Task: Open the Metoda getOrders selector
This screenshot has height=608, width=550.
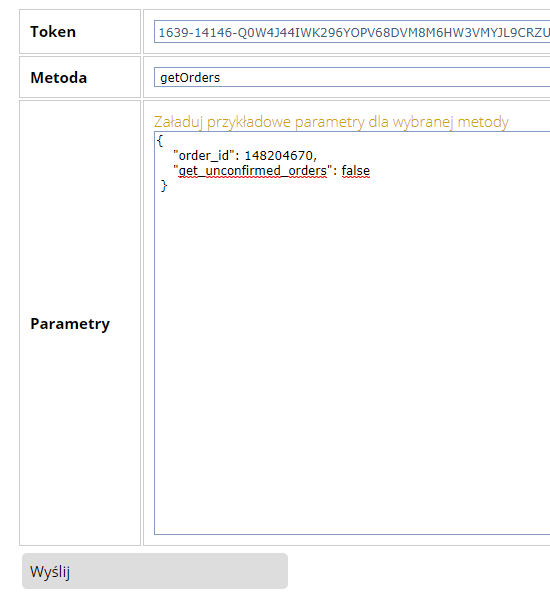Action: [x=352, y=78]
